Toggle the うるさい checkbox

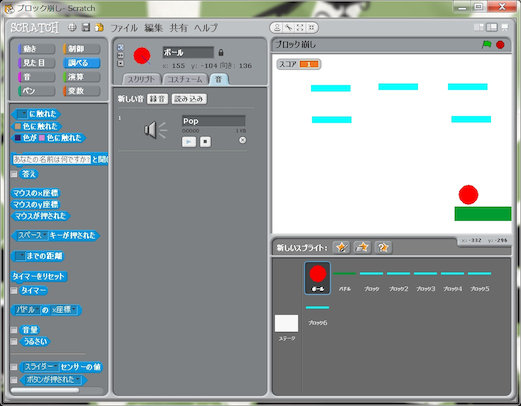[x=14, y=341]
